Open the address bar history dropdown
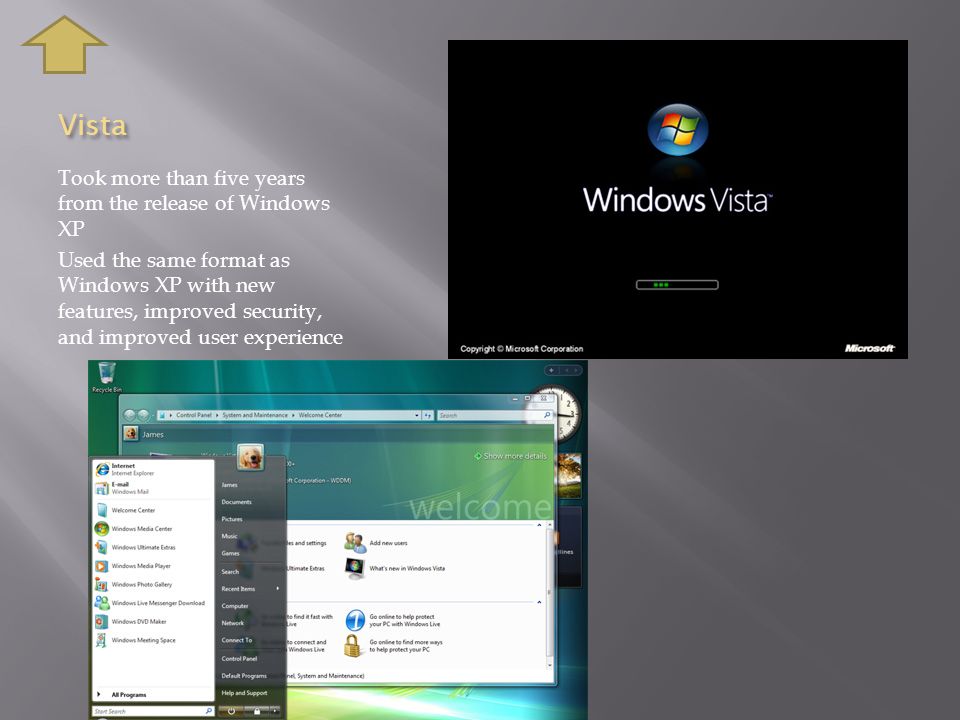960x720 pixels. [x=417, y=415]
